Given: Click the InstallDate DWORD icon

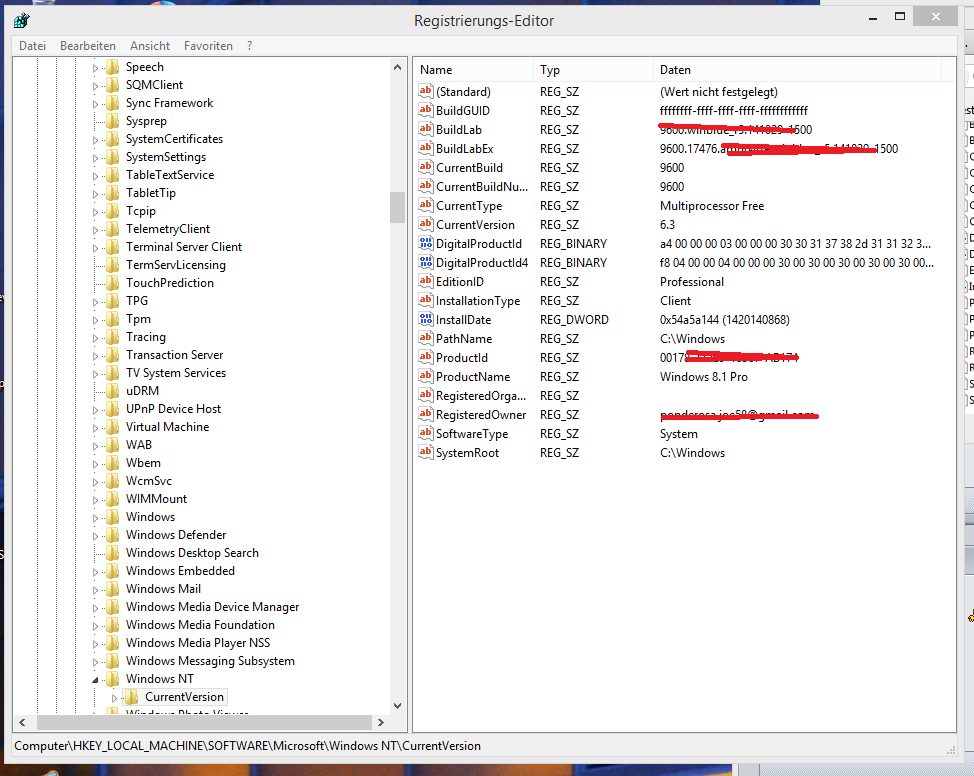Looking at the screenshot, I should pos(426,319).
